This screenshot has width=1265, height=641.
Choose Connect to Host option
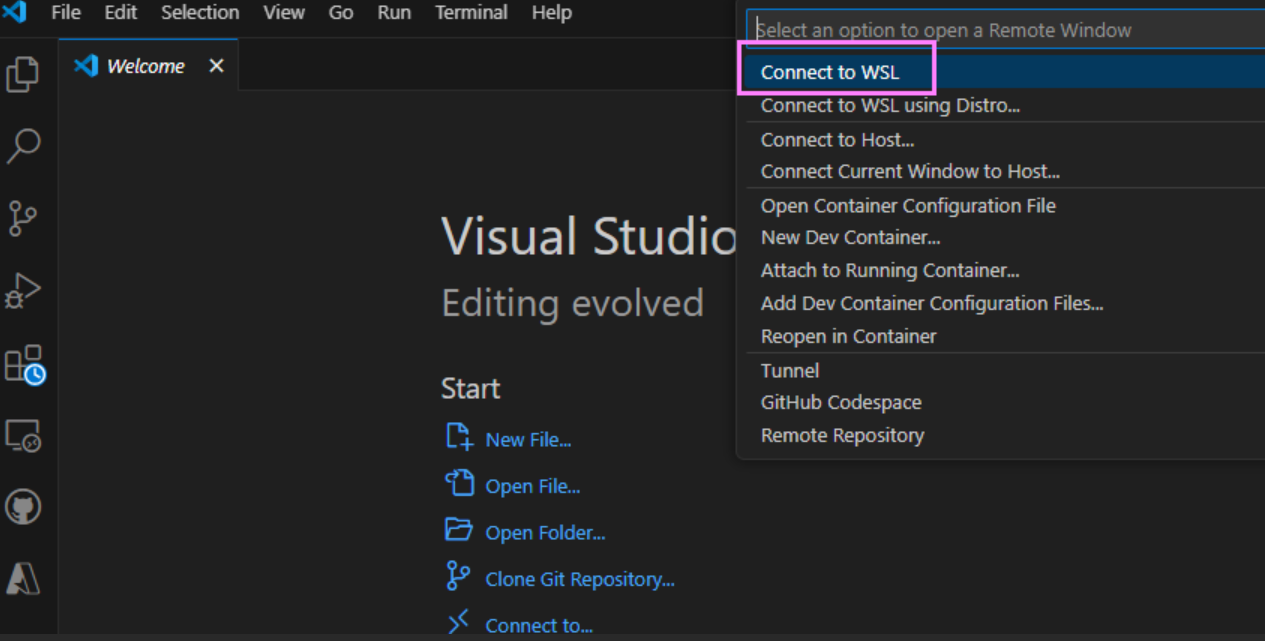pos(837,140)
